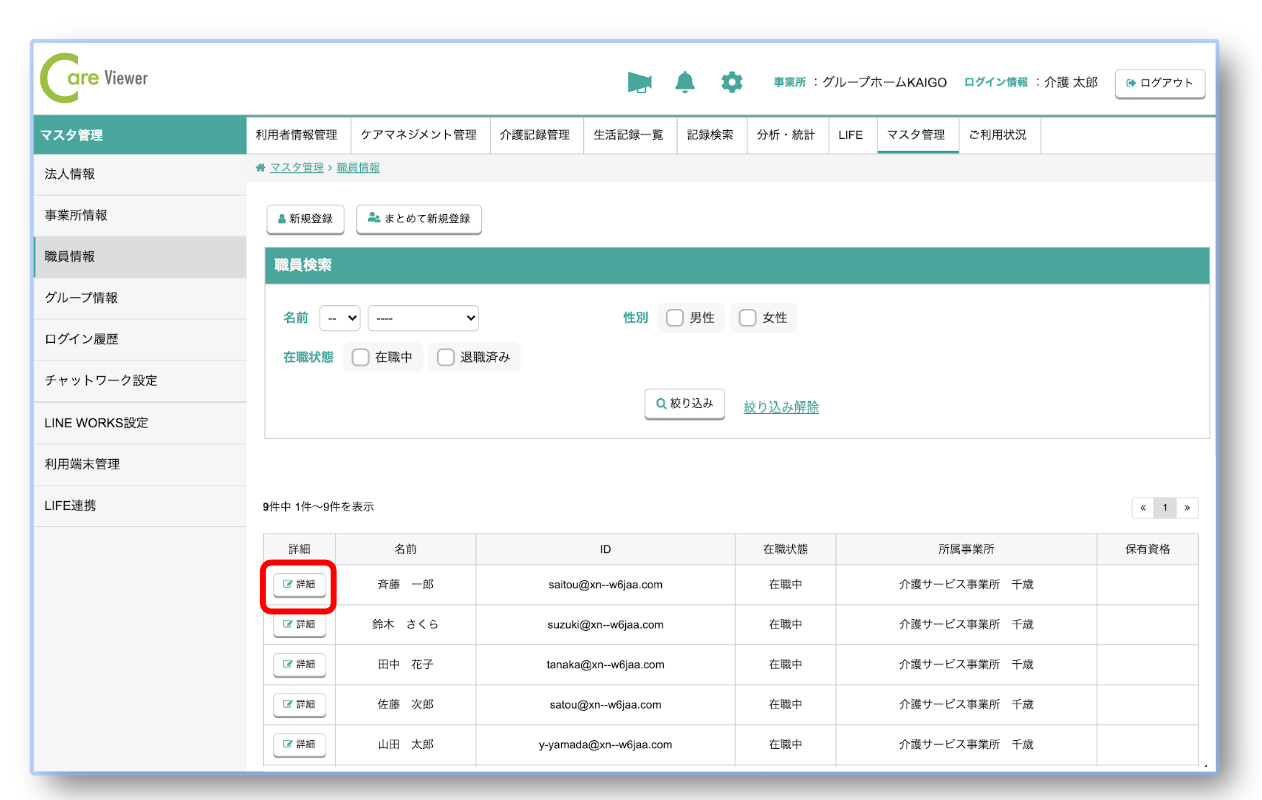
Task: Click 新規登録 to register new staff
Action: coord(305,219)
